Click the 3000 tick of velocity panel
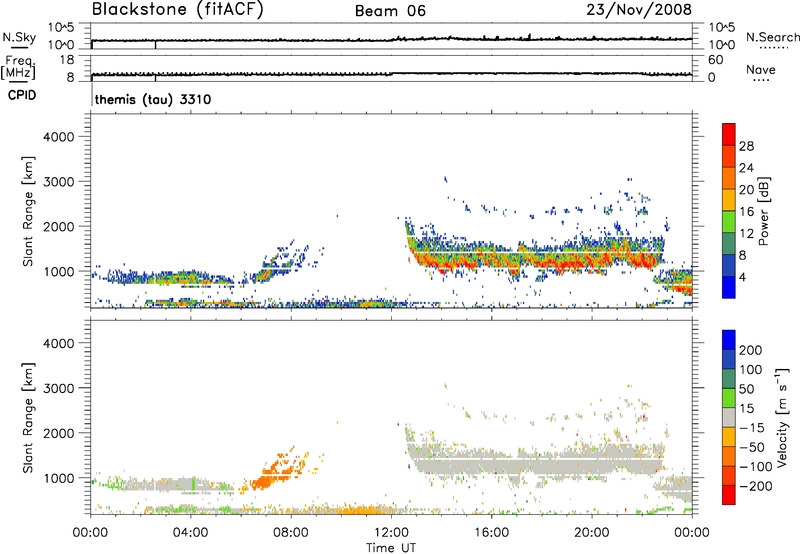The width and height of the screenshot is (800, 554). [x=58, y=388]
